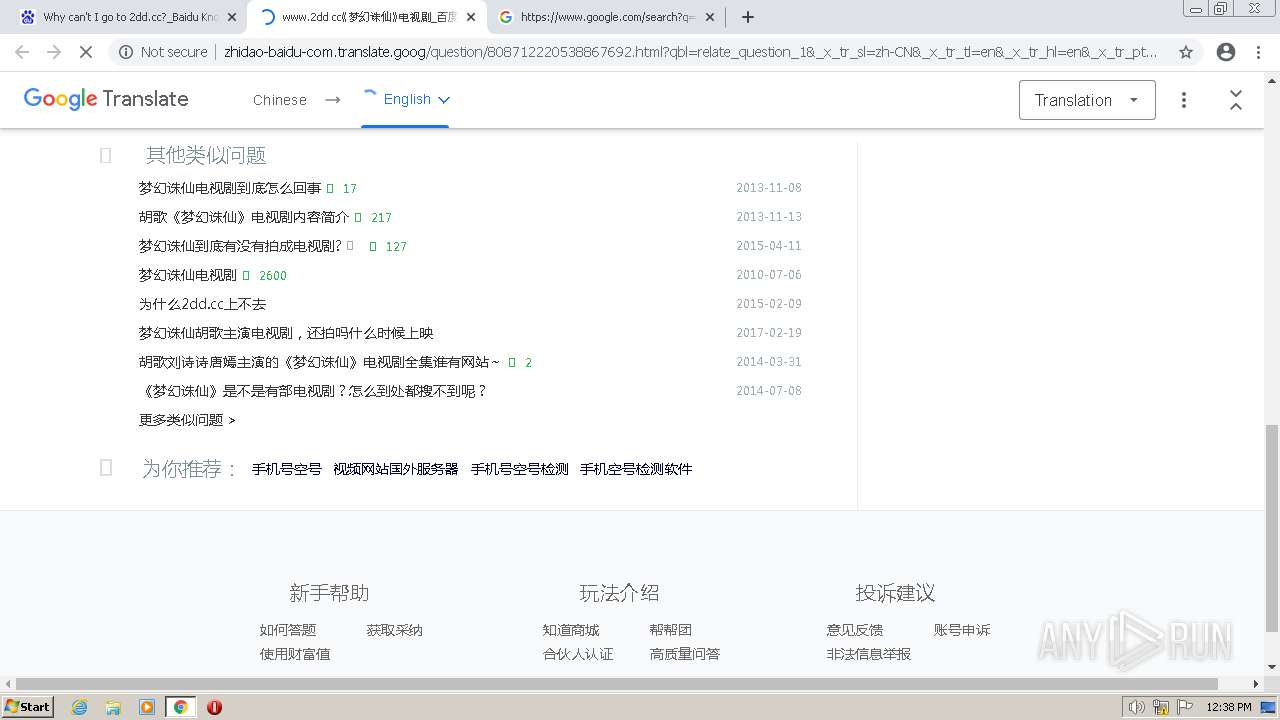Open the Chrome profile avatar
Viewport: 1280px width, 720px height.
[x=1226, y=52]
